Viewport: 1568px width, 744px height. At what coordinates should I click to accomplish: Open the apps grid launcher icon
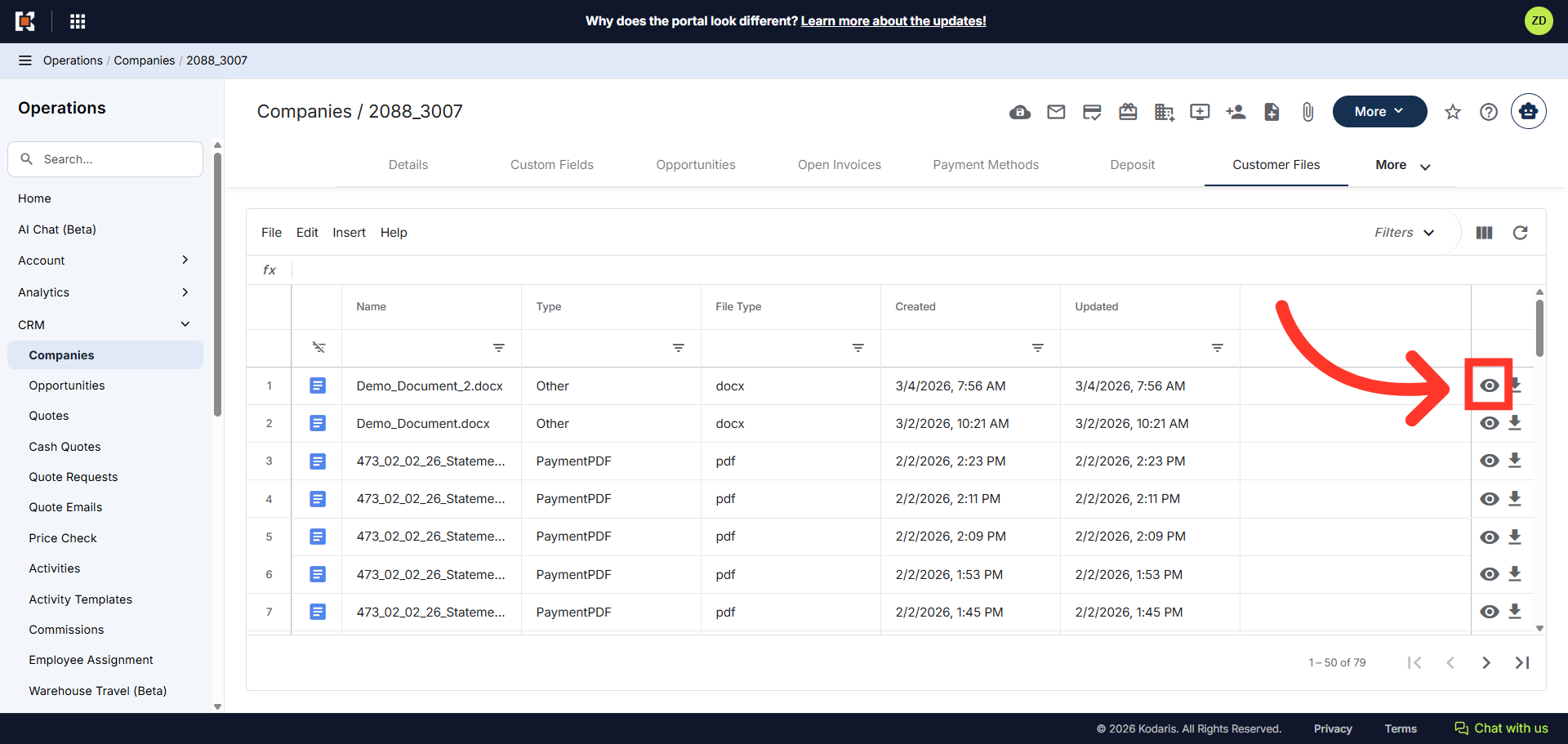pos(78,21)
